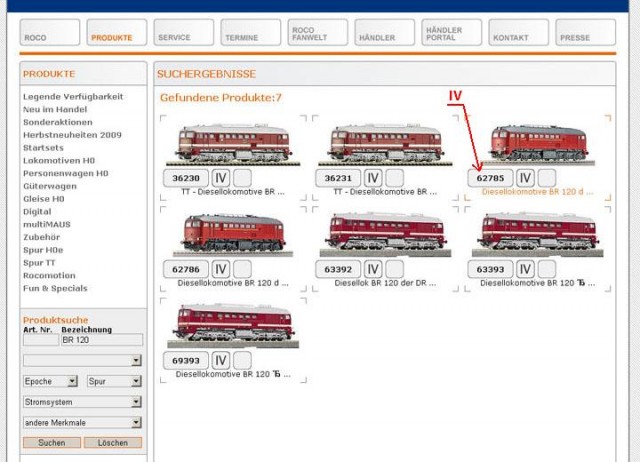The width and height of the screenshot is (640, 462).
Task: Click article number 62786 button
Action: coord(186,269)
